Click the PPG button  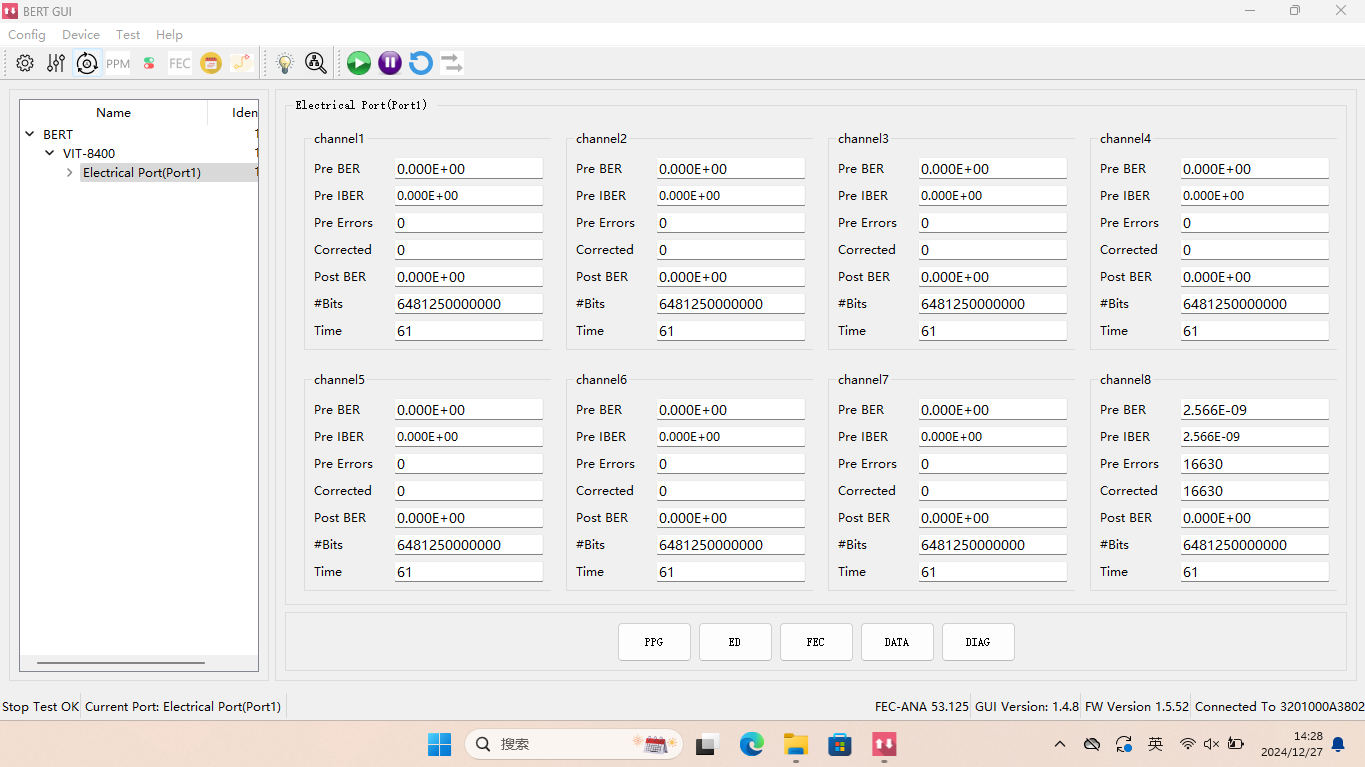click(x=654, y=642)
